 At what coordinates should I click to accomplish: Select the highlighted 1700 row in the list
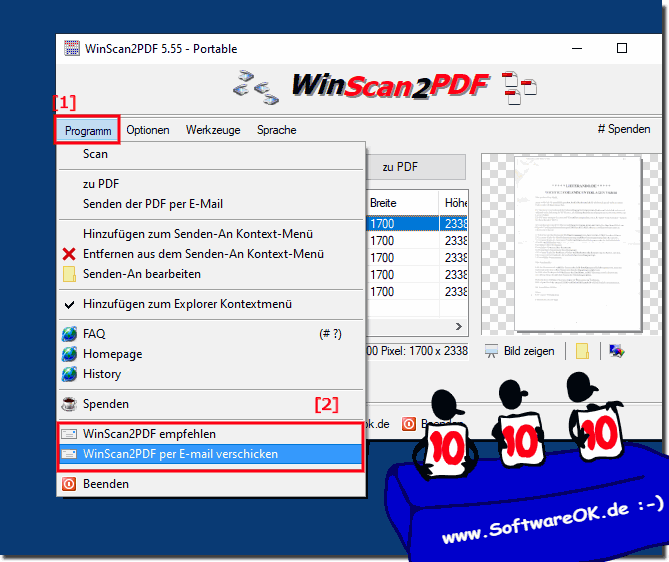(x=417, y=224)
